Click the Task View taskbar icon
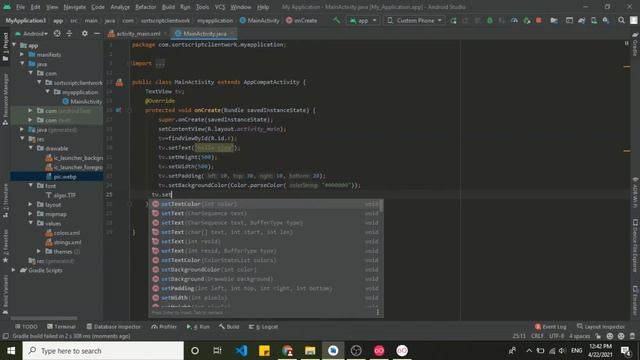Viewport: 640px width, 360px height. point(218,351)
